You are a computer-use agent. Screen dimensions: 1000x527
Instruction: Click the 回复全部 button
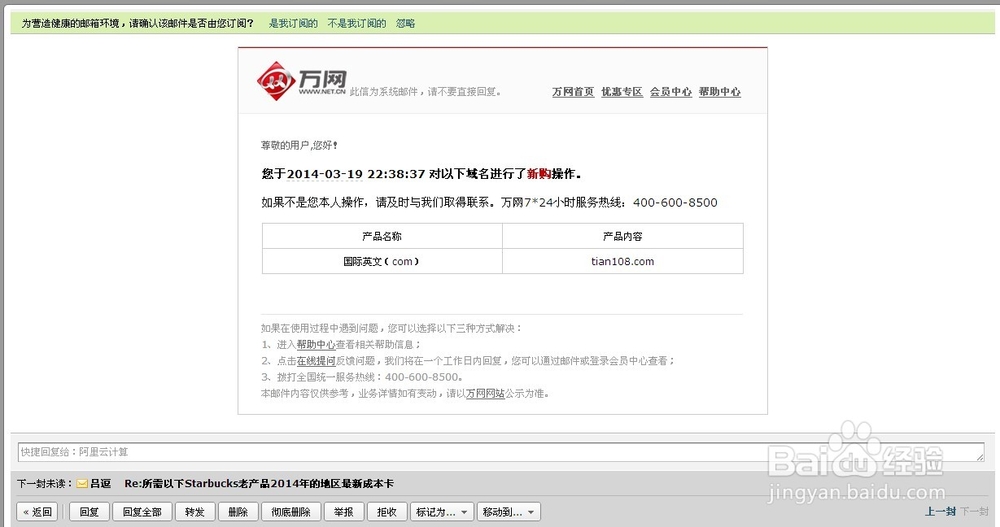[x=142, y=512]
